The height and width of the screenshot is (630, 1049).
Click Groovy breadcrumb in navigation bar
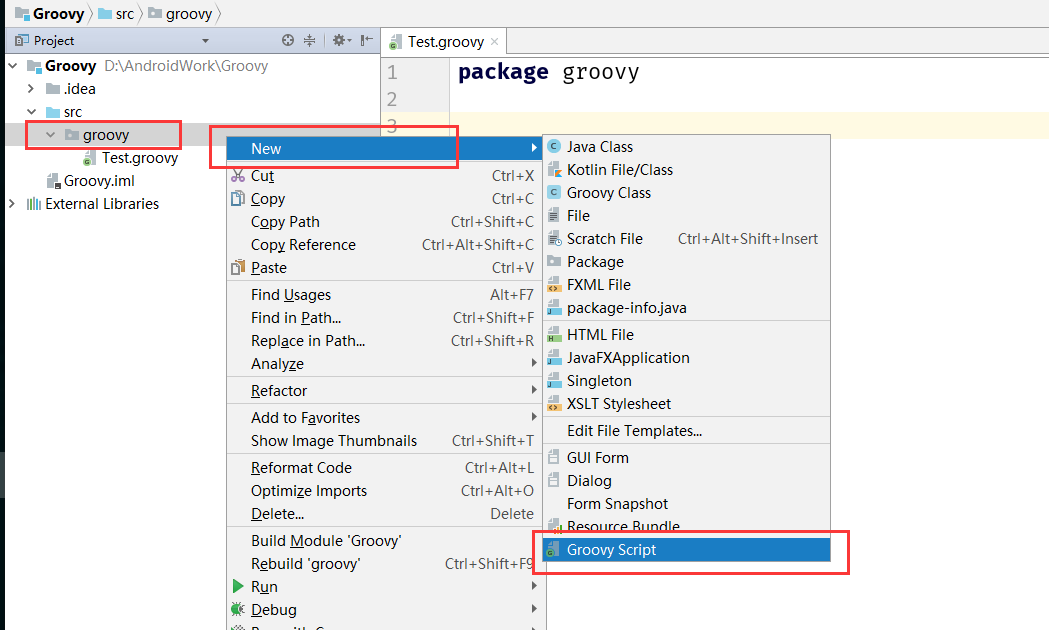tap(50, 13)
